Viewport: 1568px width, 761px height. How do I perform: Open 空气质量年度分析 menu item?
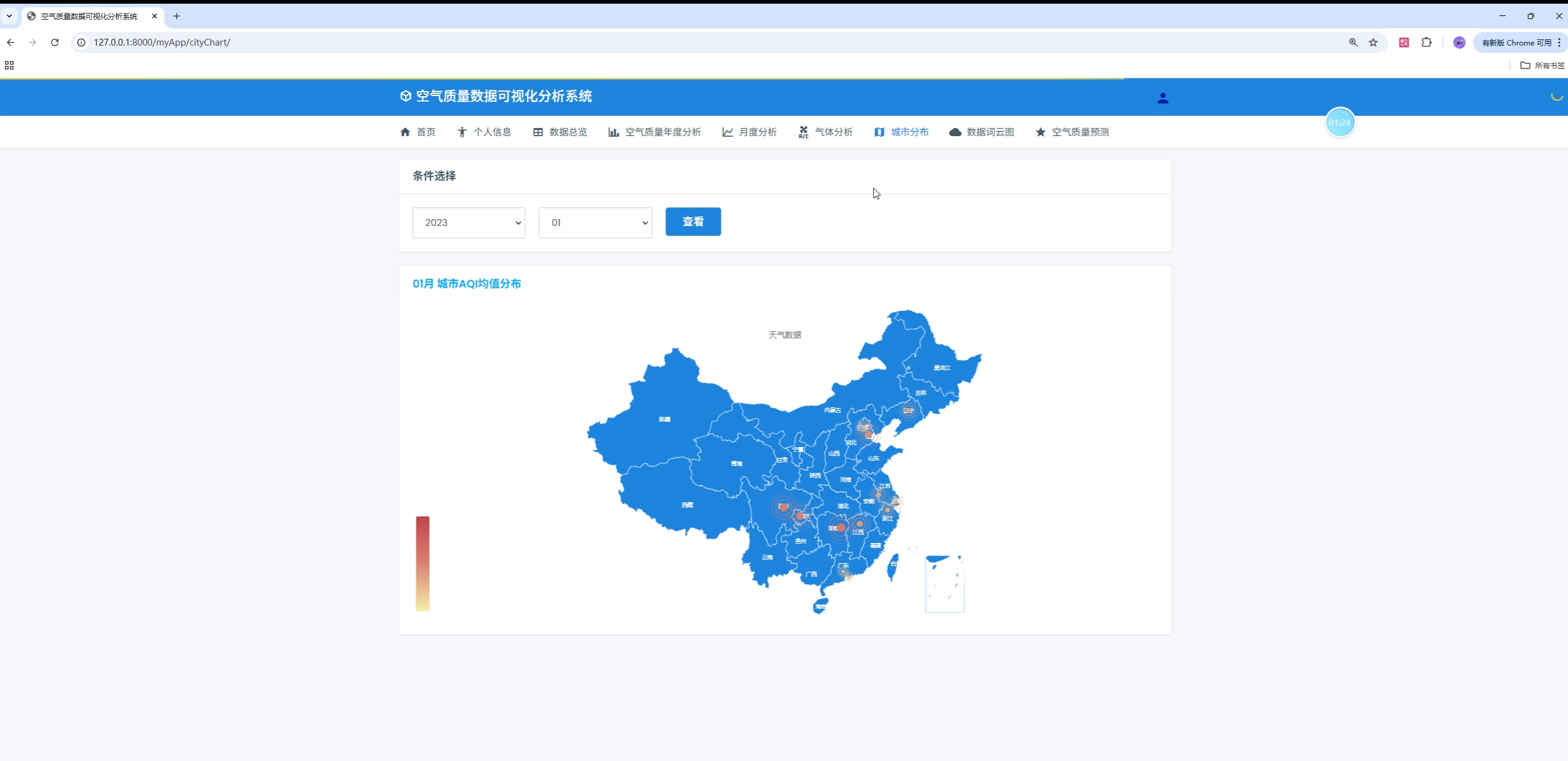tap(655, 132)
